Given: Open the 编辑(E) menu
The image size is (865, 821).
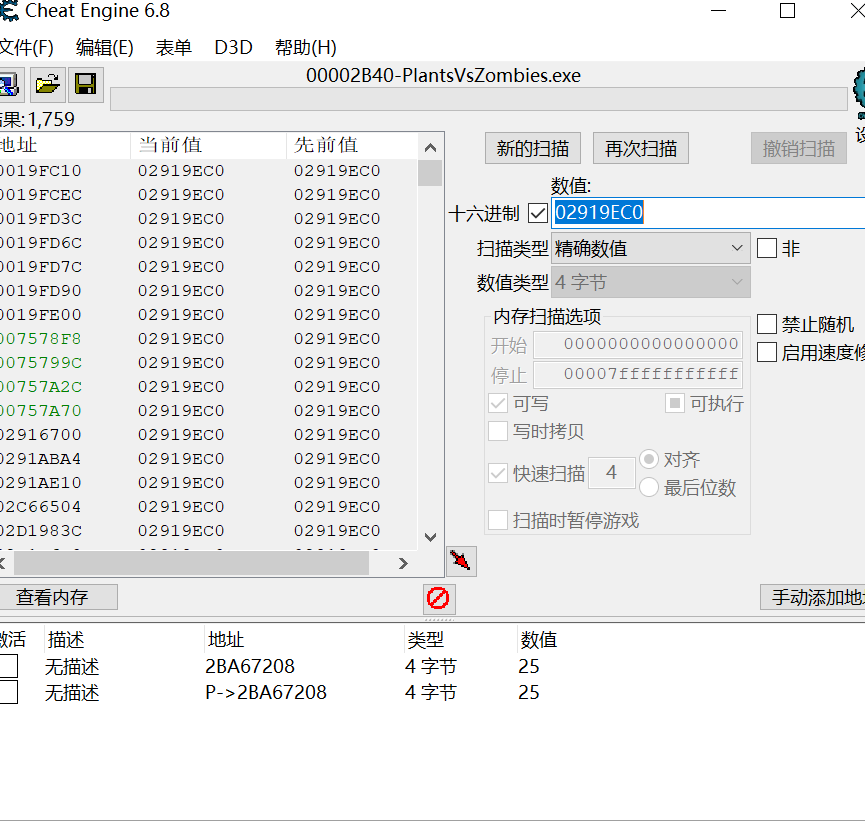Looking at the screenshot, I should click(x=105, y=47).
